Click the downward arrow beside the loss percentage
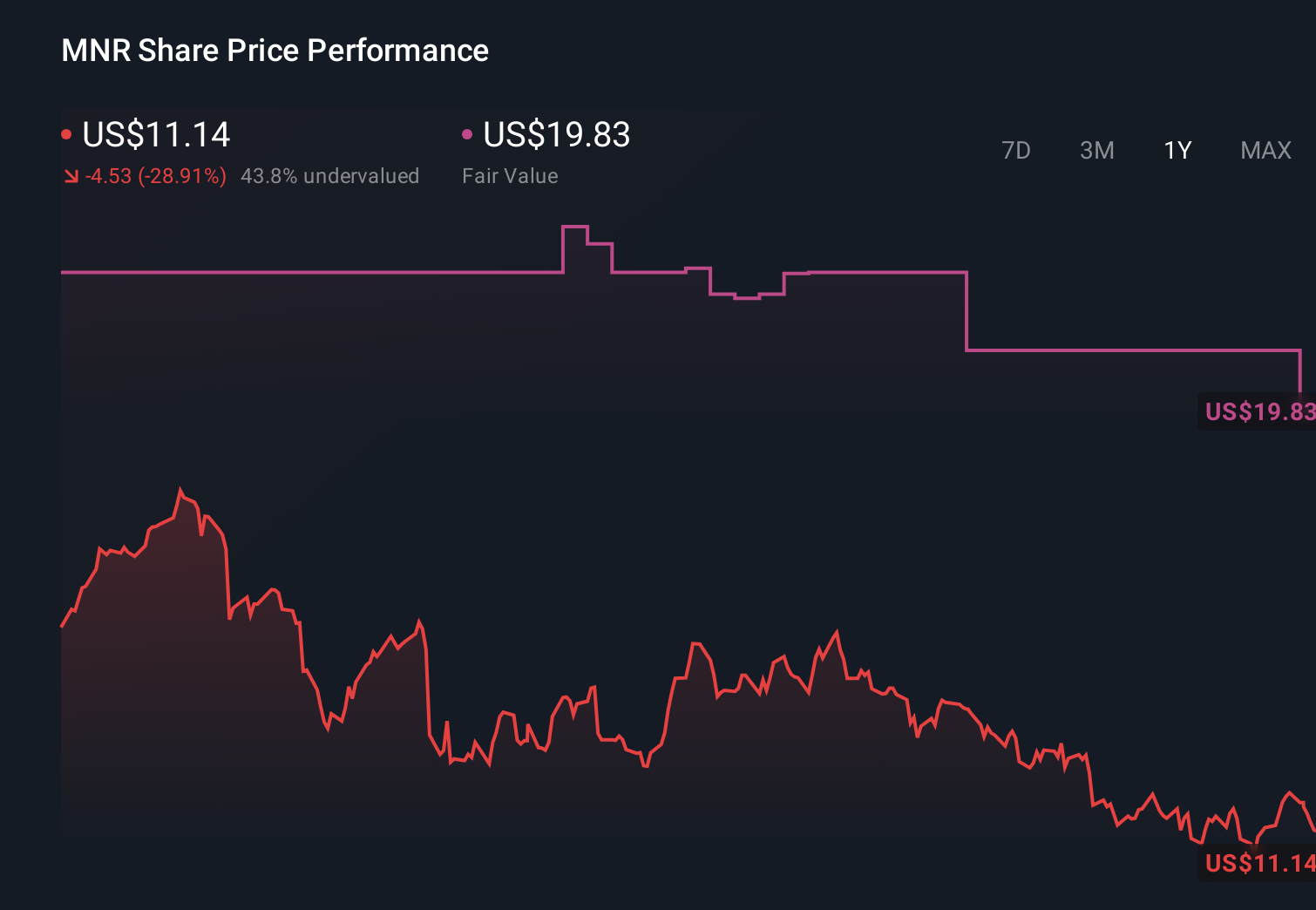 pos(71,175)
